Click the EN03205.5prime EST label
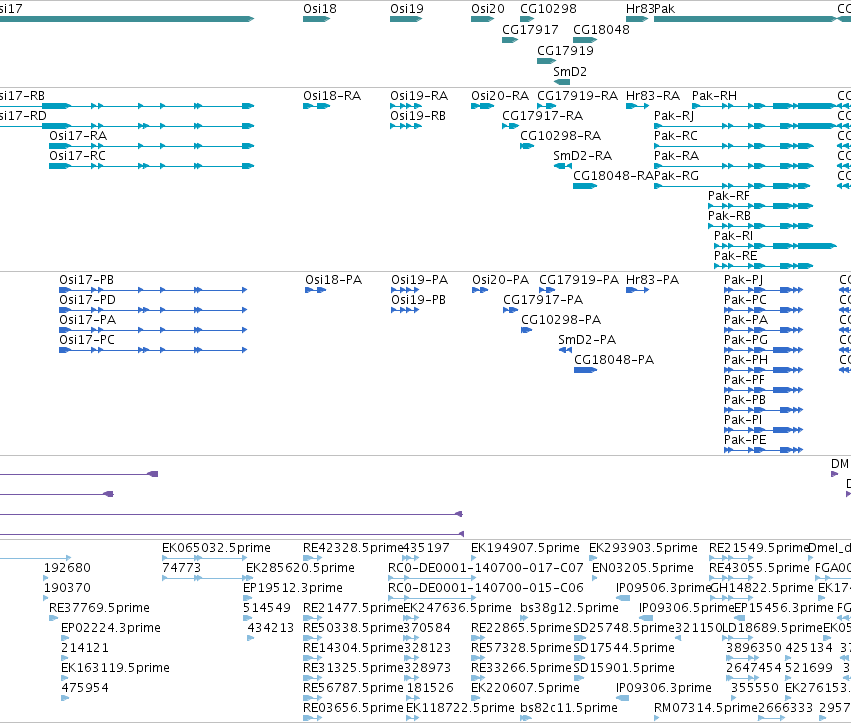 coord(643,569)
